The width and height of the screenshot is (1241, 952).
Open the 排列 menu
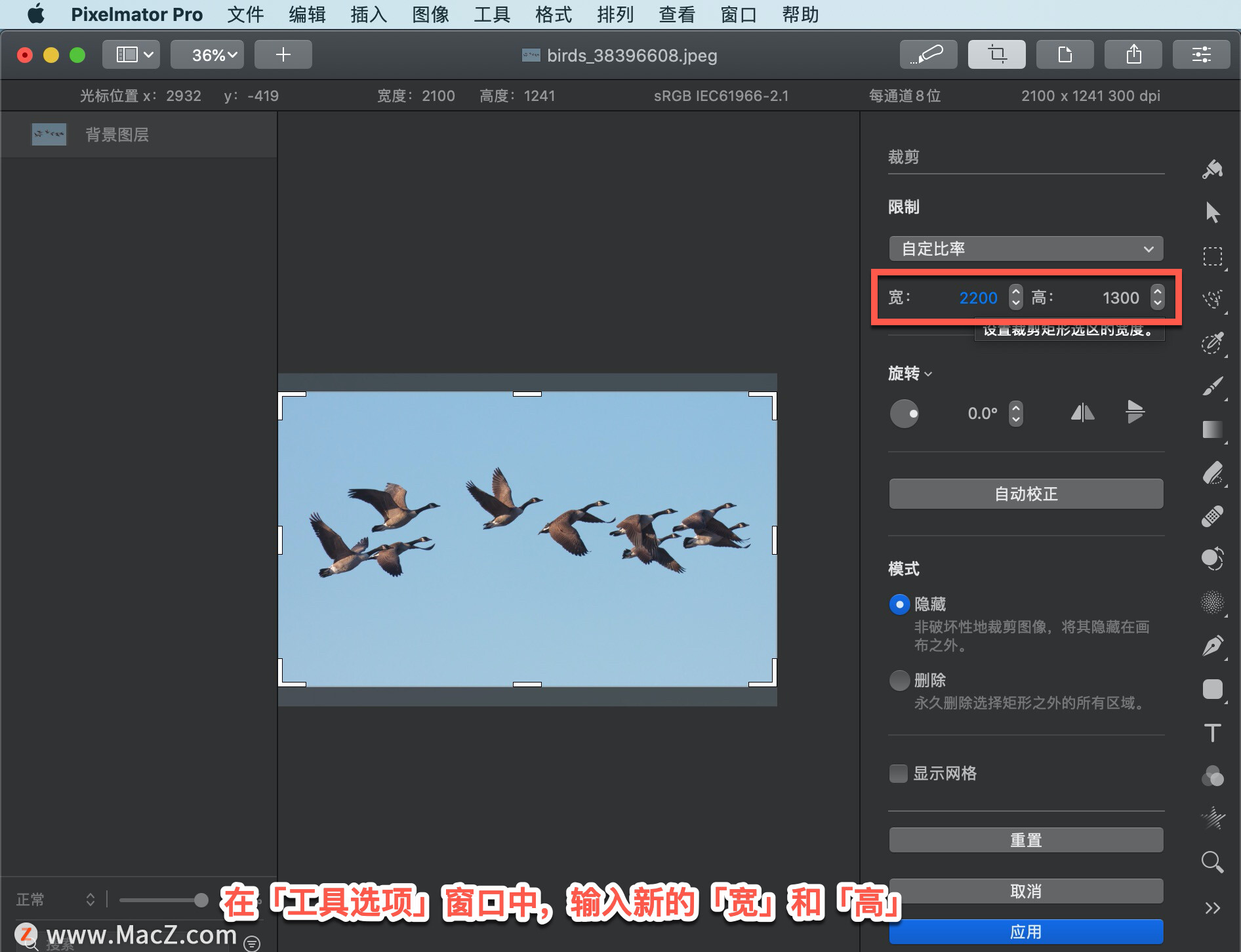615,14
